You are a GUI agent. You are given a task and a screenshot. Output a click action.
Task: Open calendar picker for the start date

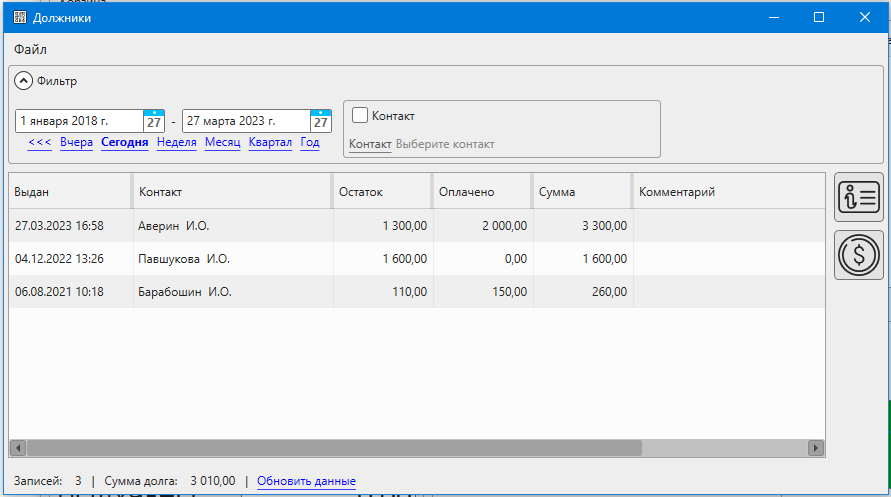tap(154, 121)
